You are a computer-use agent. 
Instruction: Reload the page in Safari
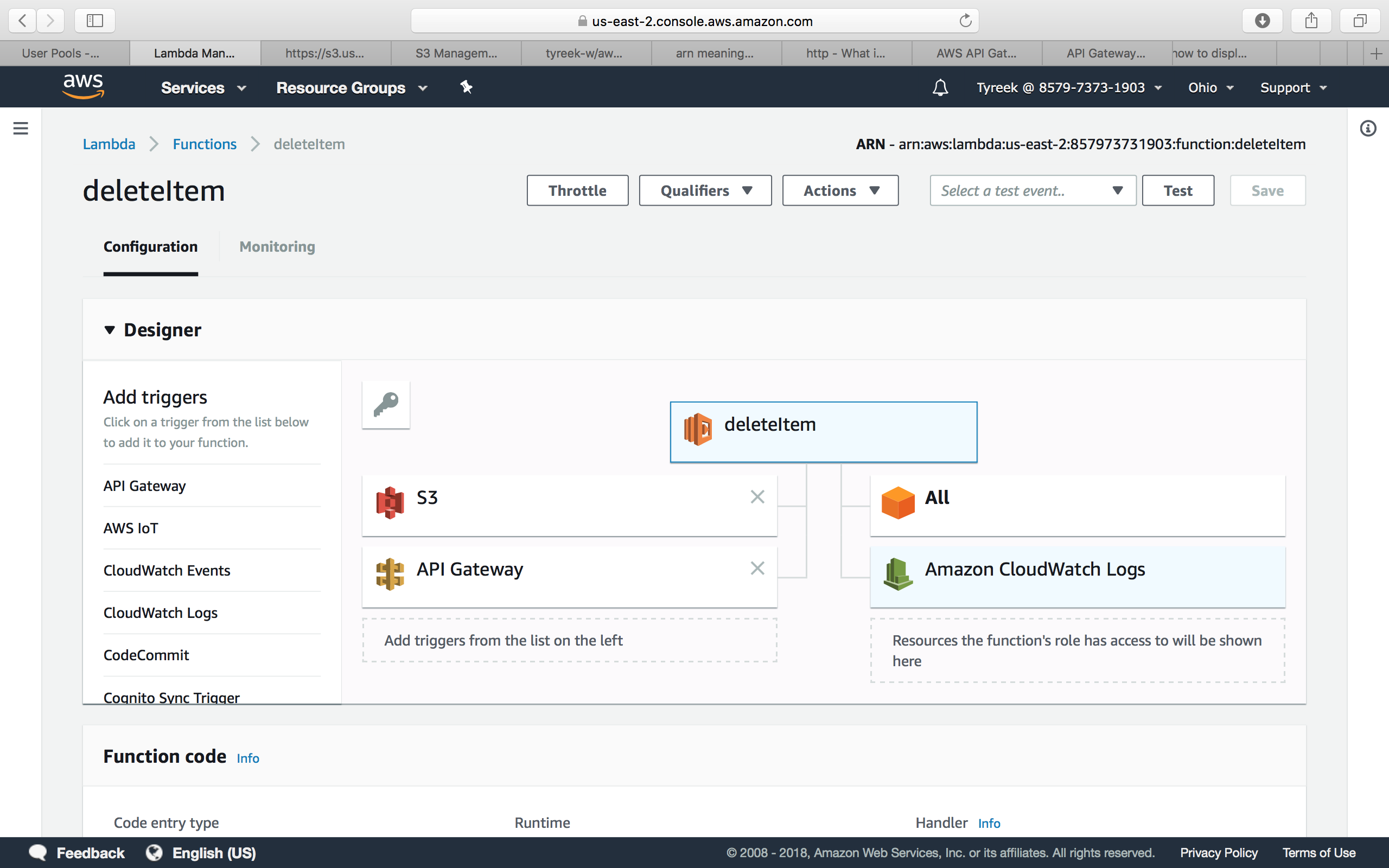(x=965, y=21)
